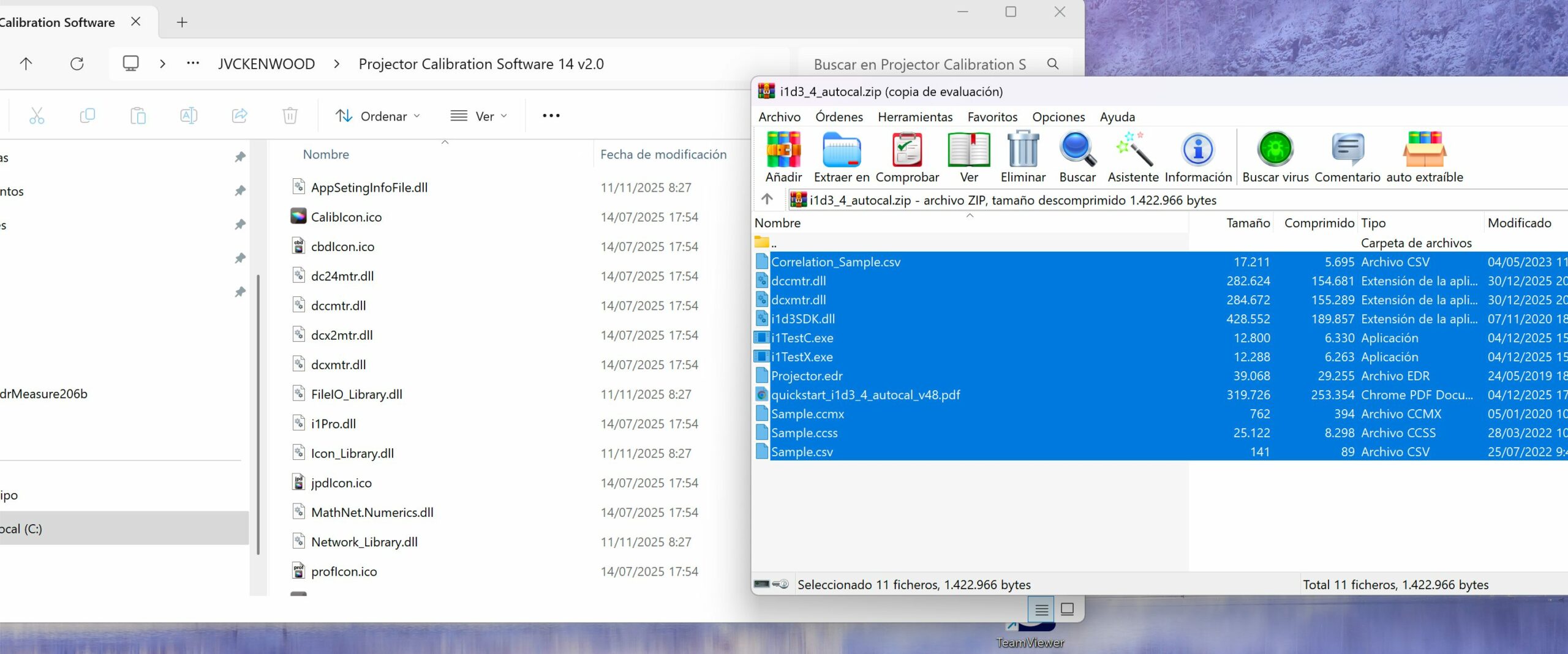
Task: Select Correlation_Sample.csv in WinRAR
Action: 835,261
